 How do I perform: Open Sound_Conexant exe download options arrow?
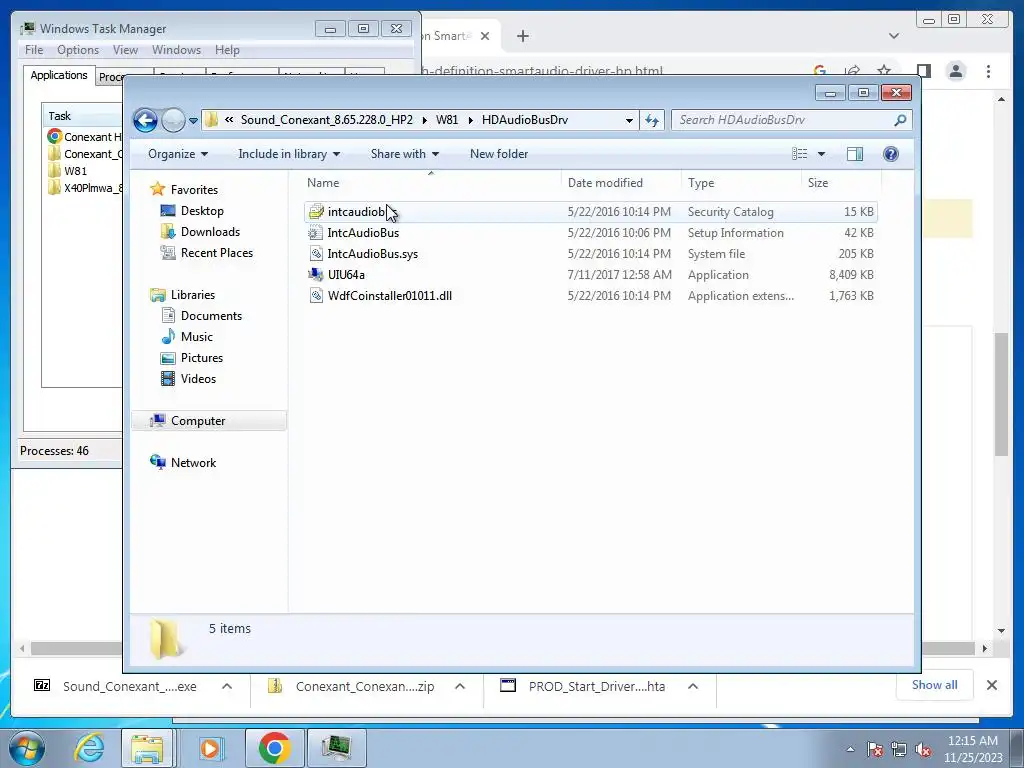(x=227, y=686)
